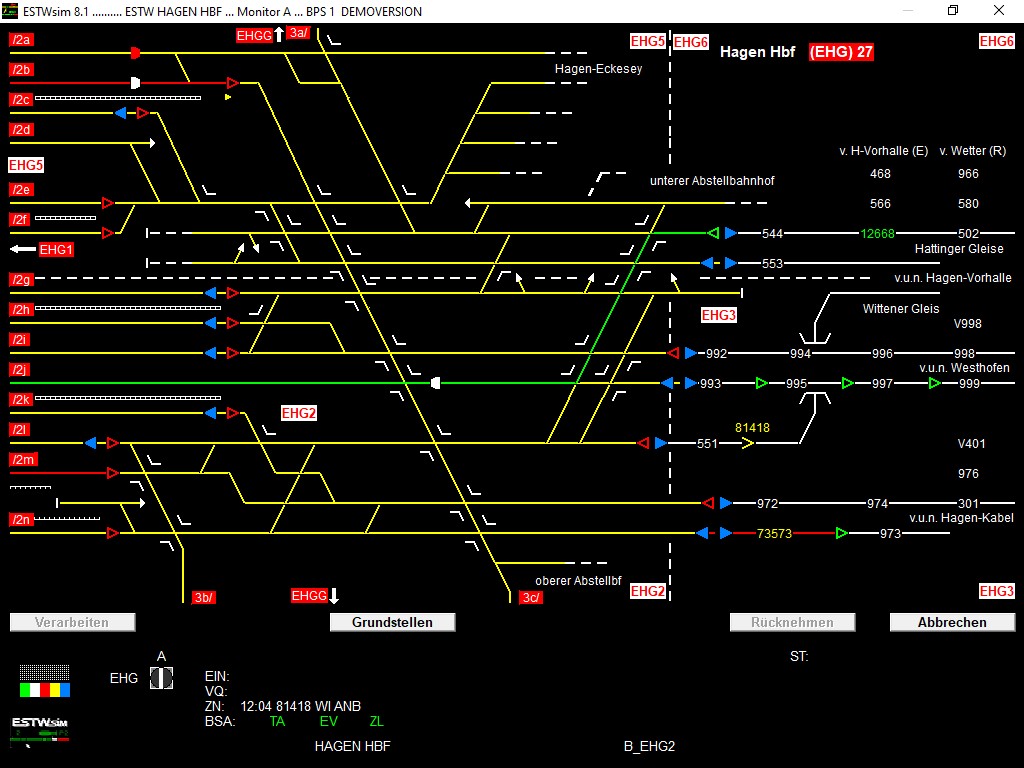Image resolution: width=1024 pixels, height=768 pixels.
Task: Click the white train marker on green track /2j
Action: (436, 383)
